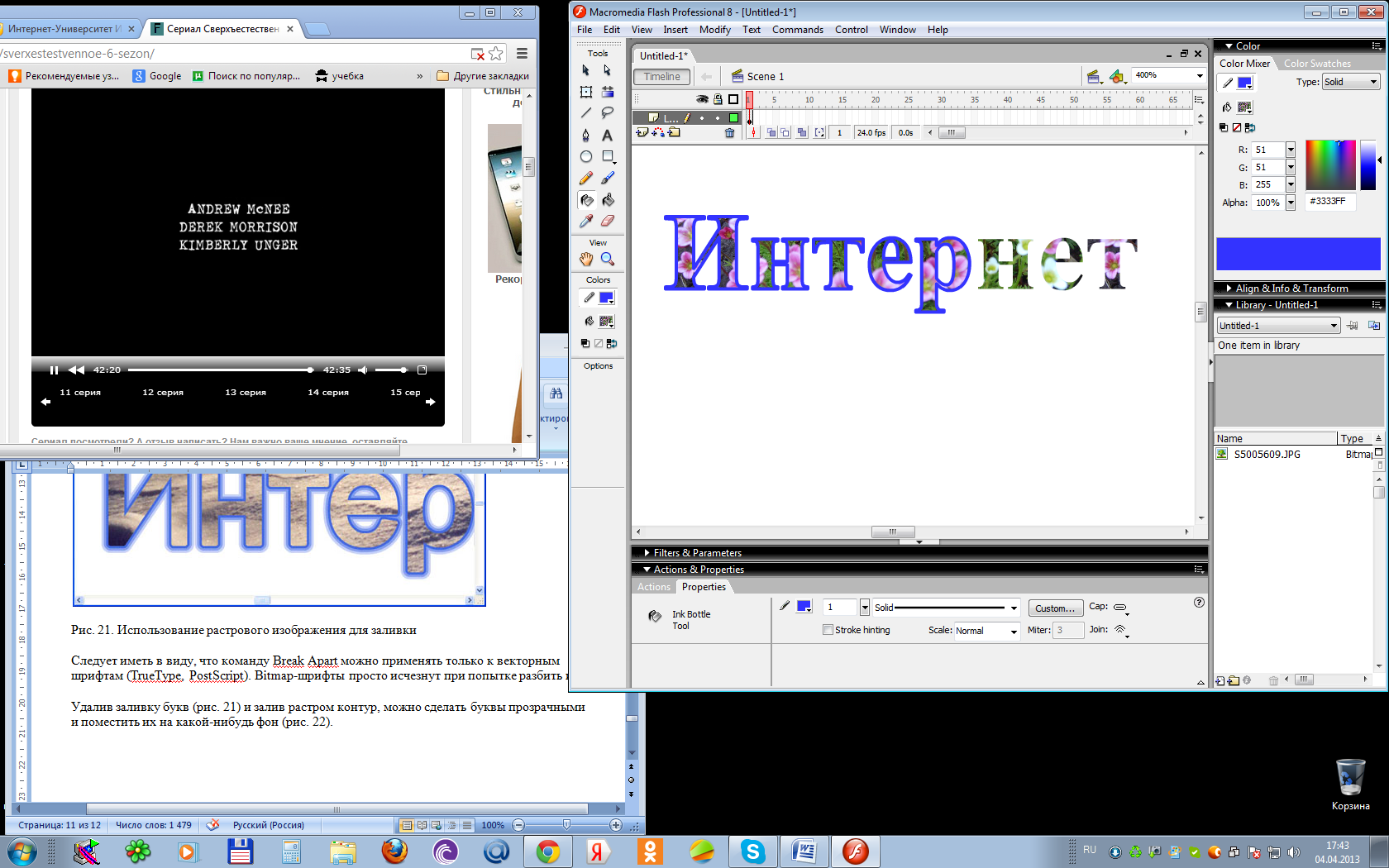Toggle the Onion Skin button

pyautogui.click(x=771, y=132)
